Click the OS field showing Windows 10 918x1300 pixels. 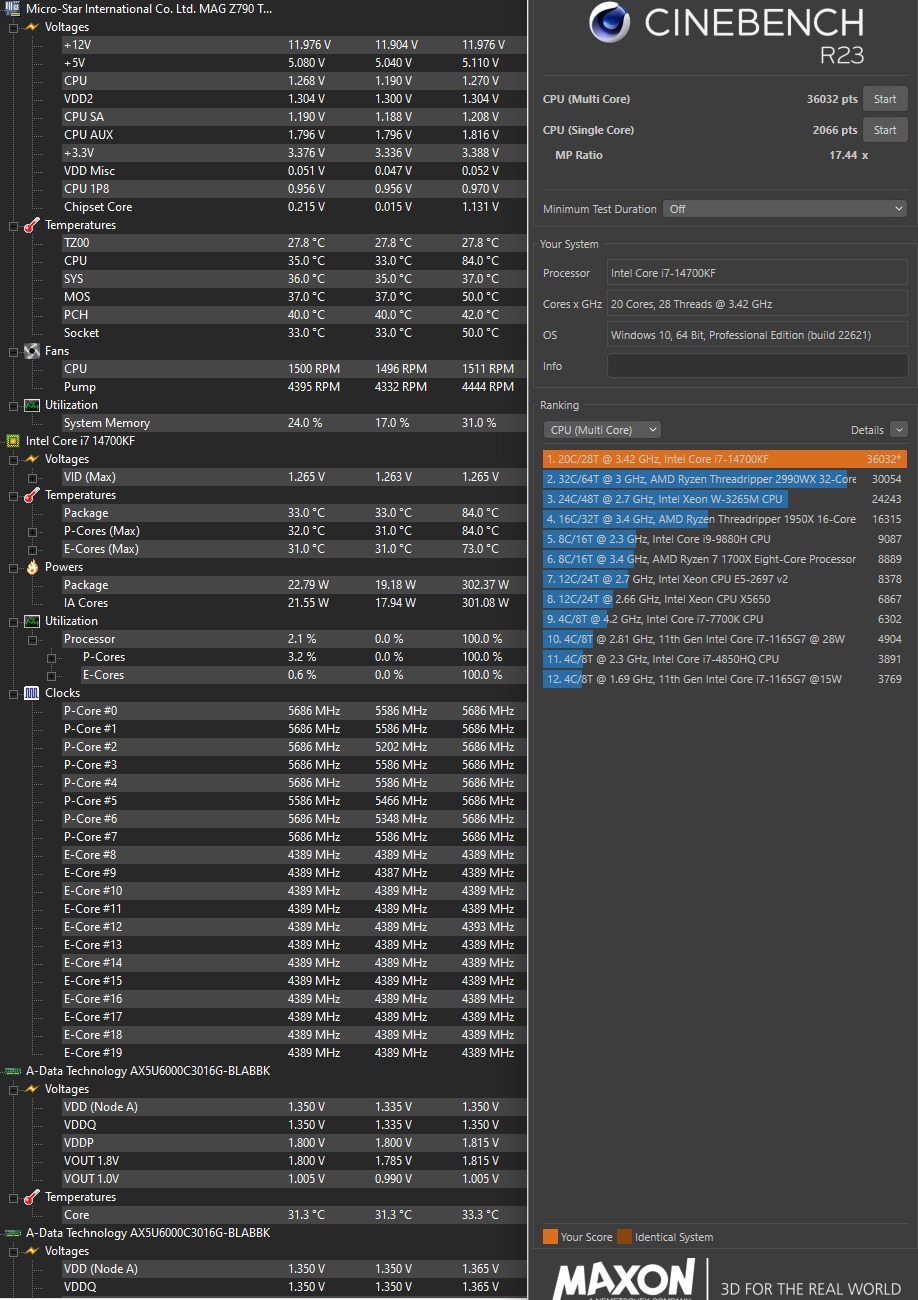(758, 335)
